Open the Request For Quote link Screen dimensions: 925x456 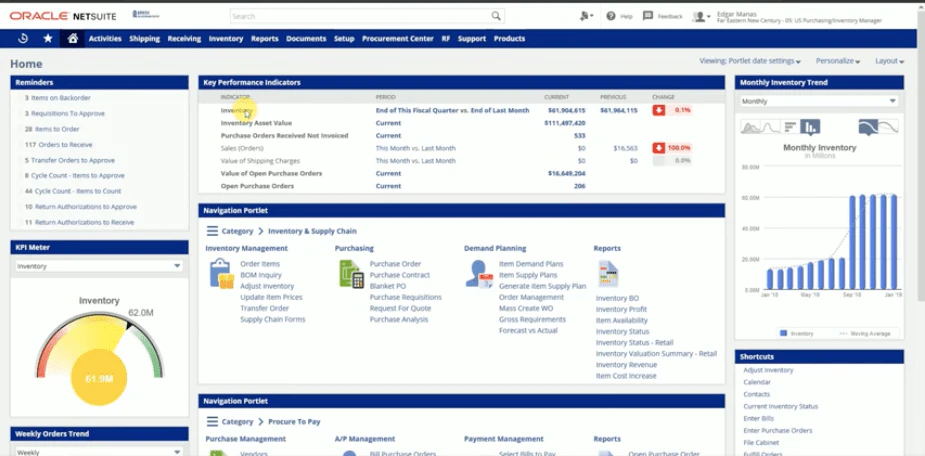pos(400,308)
